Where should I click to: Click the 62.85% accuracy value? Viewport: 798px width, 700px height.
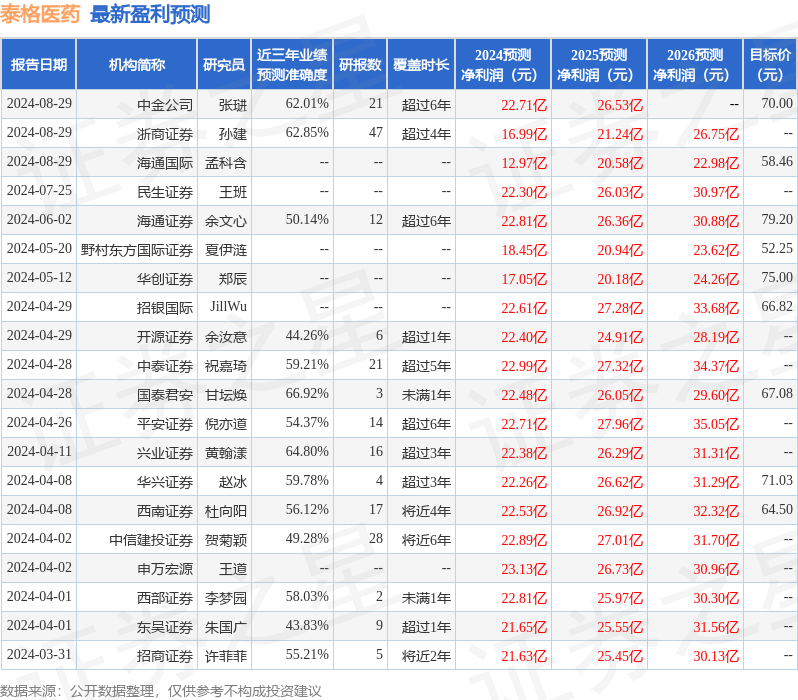(307, 132)
